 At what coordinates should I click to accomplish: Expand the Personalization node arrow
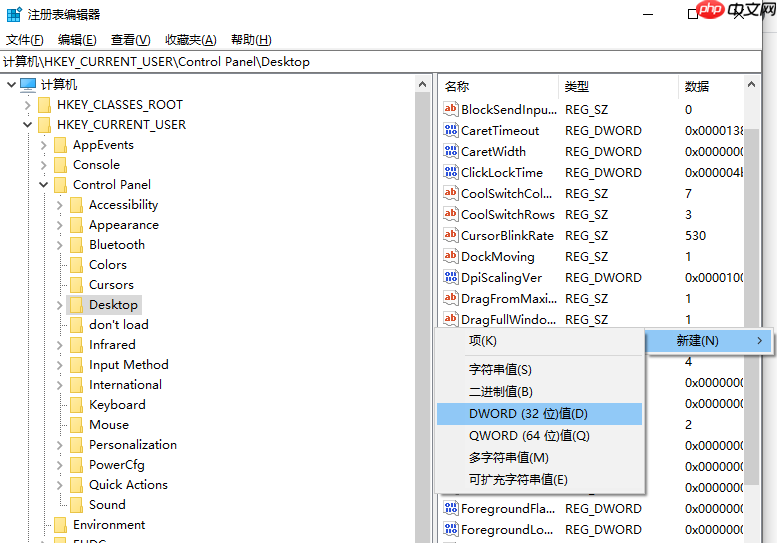59,445
